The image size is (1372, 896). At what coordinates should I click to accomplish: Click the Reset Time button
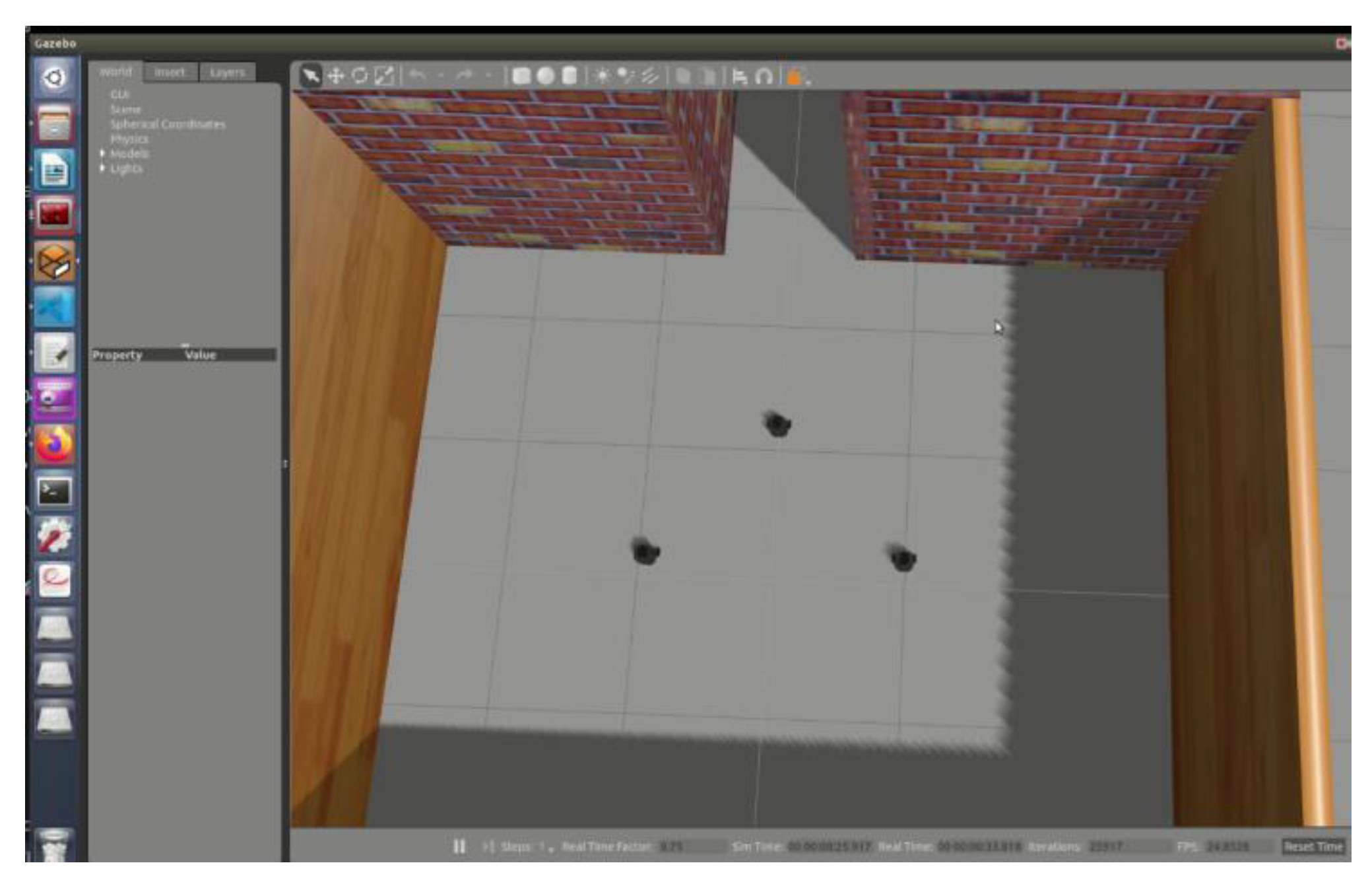click(x=1313, y=846)
